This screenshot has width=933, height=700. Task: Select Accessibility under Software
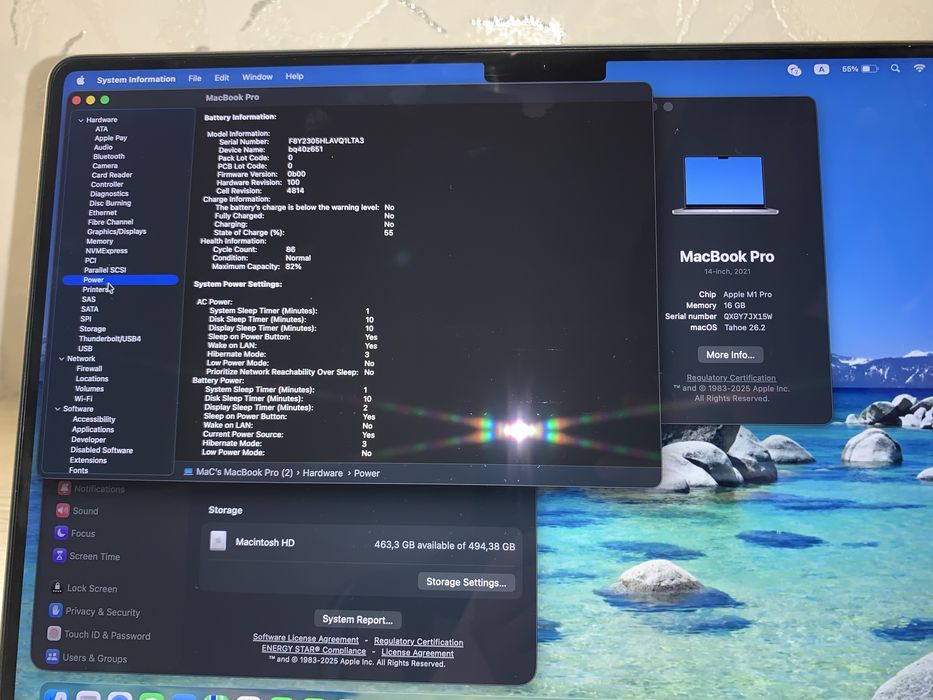click(x=93, y=419)
